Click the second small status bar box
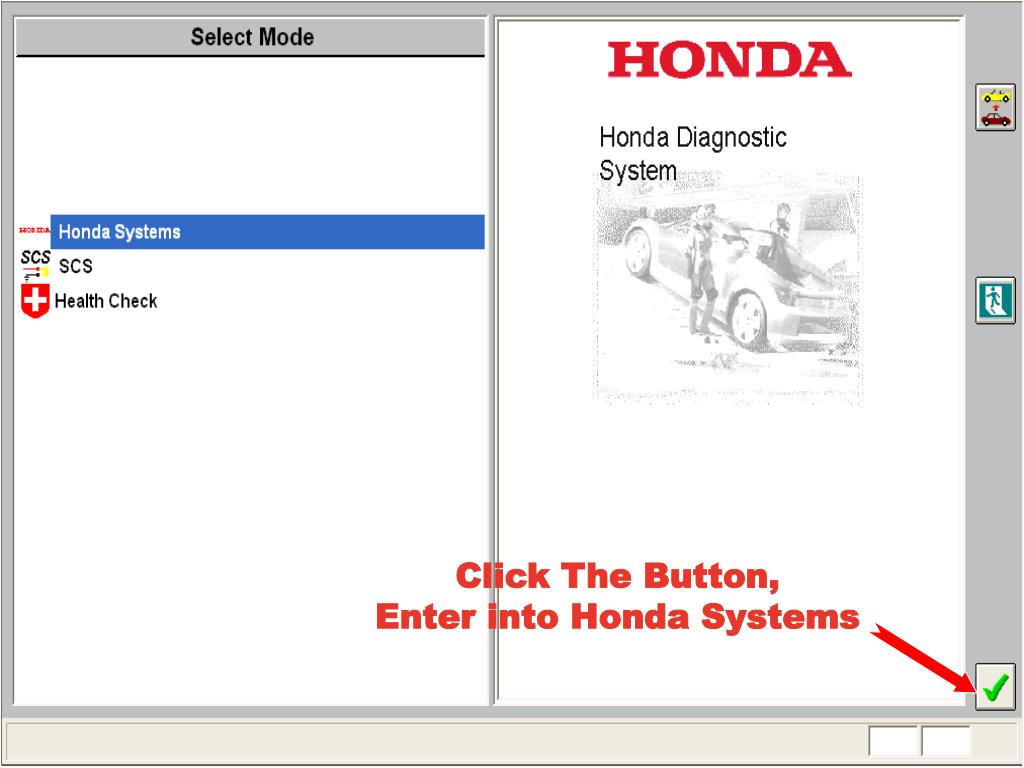1024x768 pixels. 946,741
